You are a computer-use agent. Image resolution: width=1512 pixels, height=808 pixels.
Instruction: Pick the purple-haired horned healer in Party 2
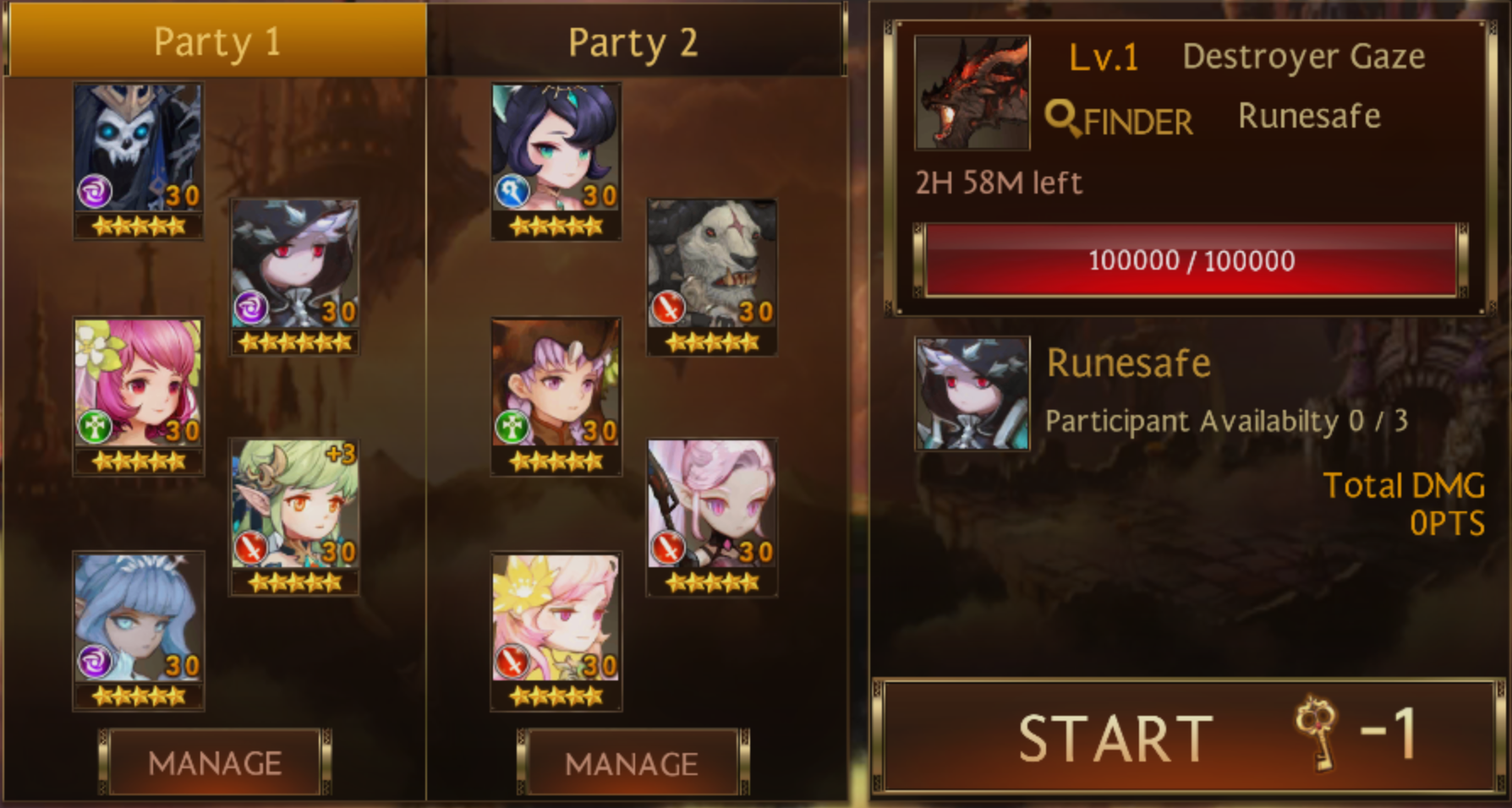click(556, 396)
